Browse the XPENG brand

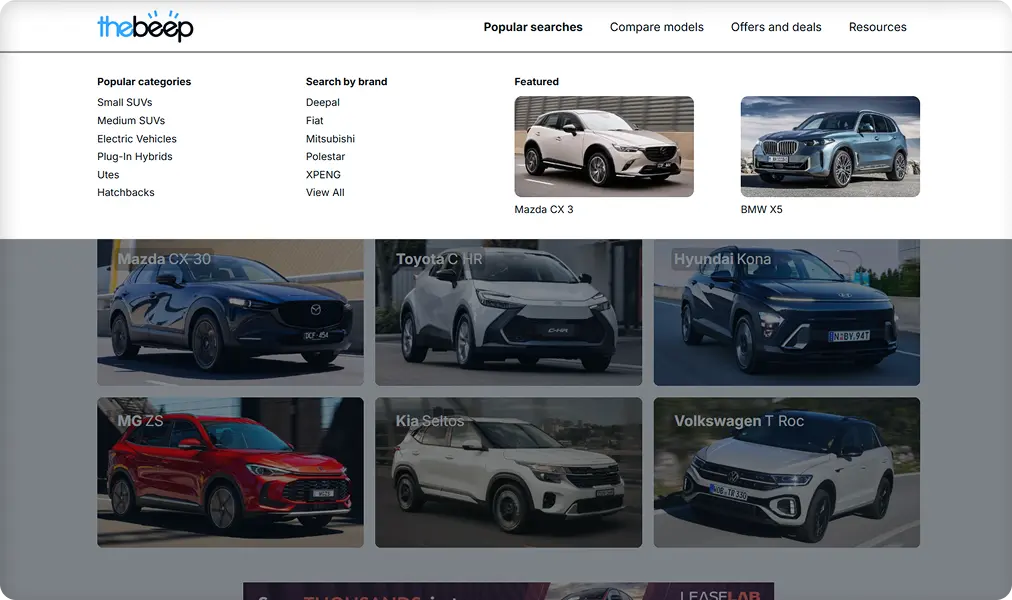point(323,174)
